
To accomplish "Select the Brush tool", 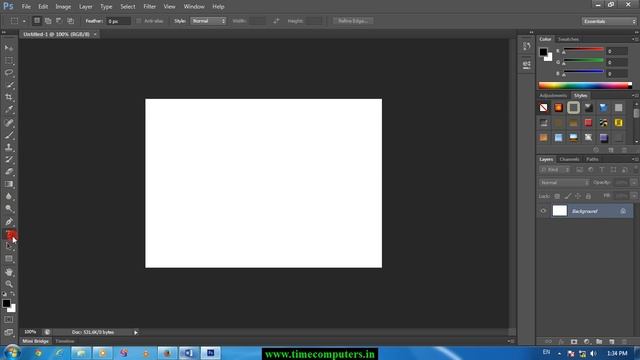I will pyautogui.click(x=9, y=135).
